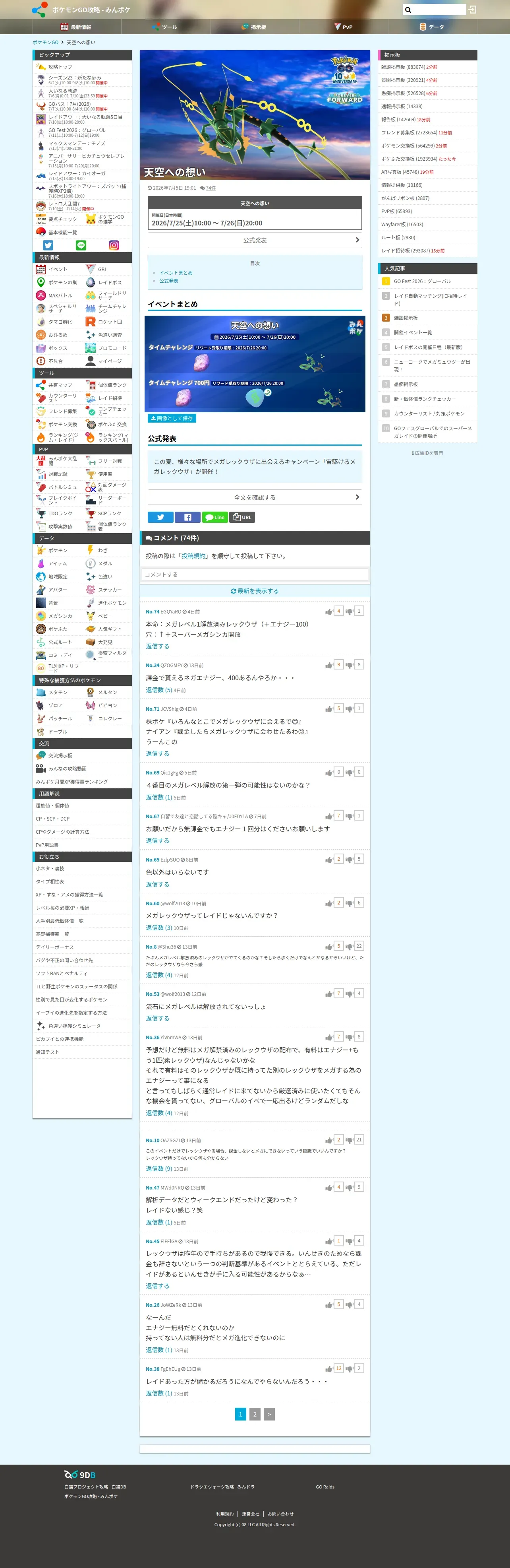510x1568 pixels.
Task: Share via the Facebook button
Action: [x=187, y=517]
